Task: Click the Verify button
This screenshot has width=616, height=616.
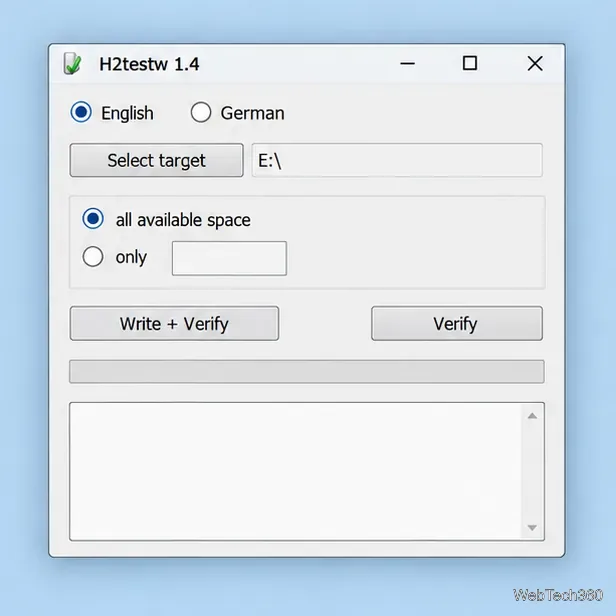Action: point(457,323)
